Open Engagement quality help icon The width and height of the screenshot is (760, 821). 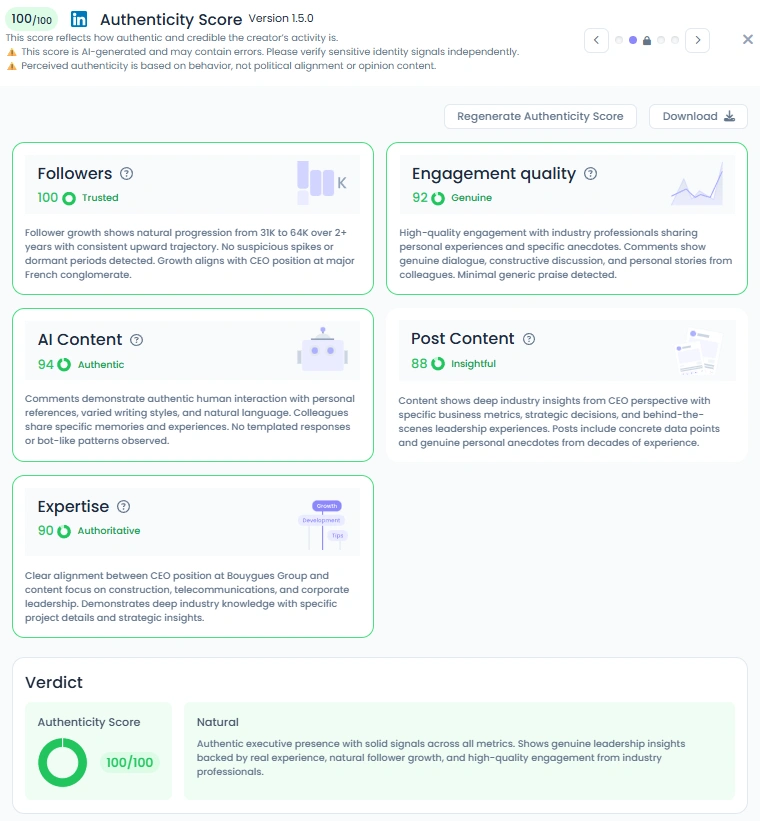(x=590, y=173)
